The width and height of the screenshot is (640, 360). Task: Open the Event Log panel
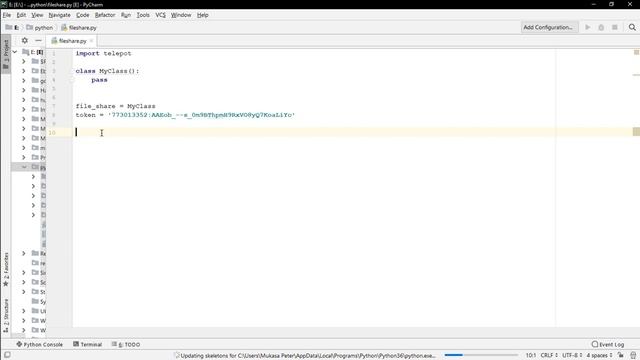tap(608, 344)
